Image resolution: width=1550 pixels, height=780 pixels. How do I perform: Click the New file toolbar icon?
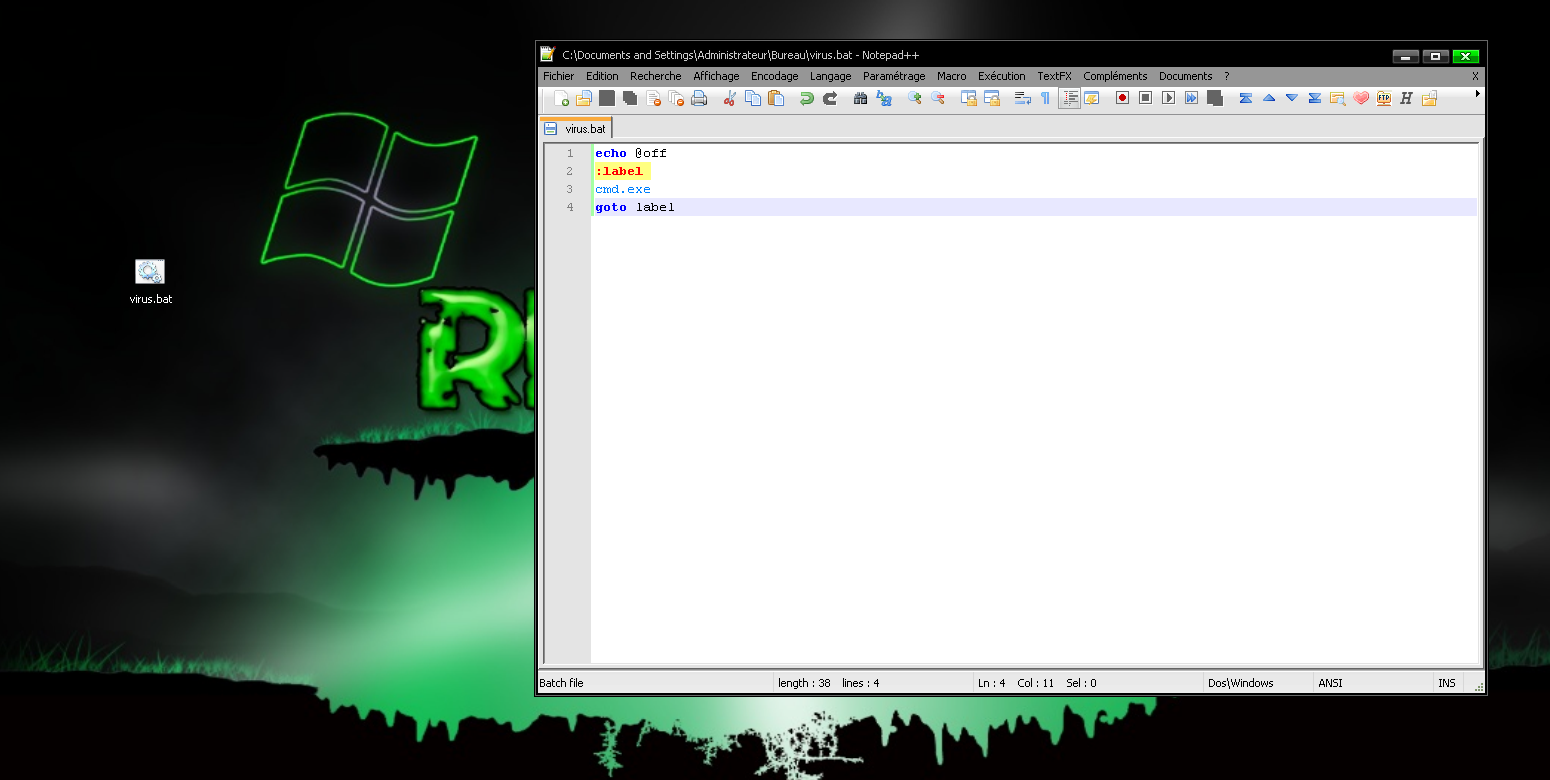coord(561,98)
